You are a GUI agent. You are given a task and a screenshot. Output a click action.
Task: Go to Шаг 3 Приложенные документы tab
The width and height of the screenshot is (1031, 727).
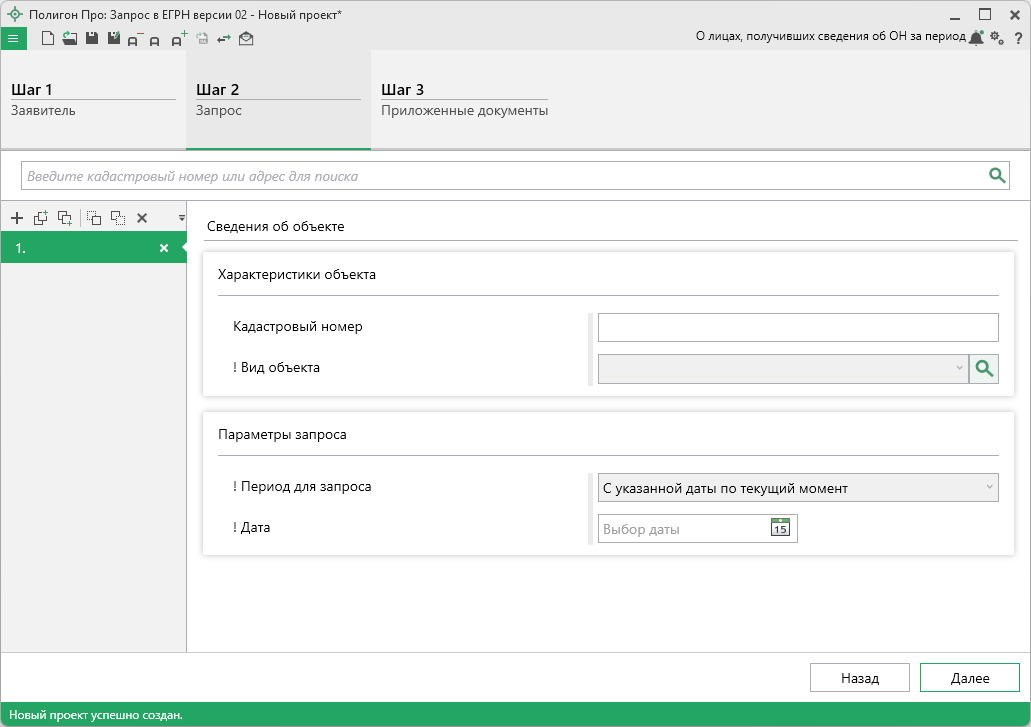(x=464, y=99)
